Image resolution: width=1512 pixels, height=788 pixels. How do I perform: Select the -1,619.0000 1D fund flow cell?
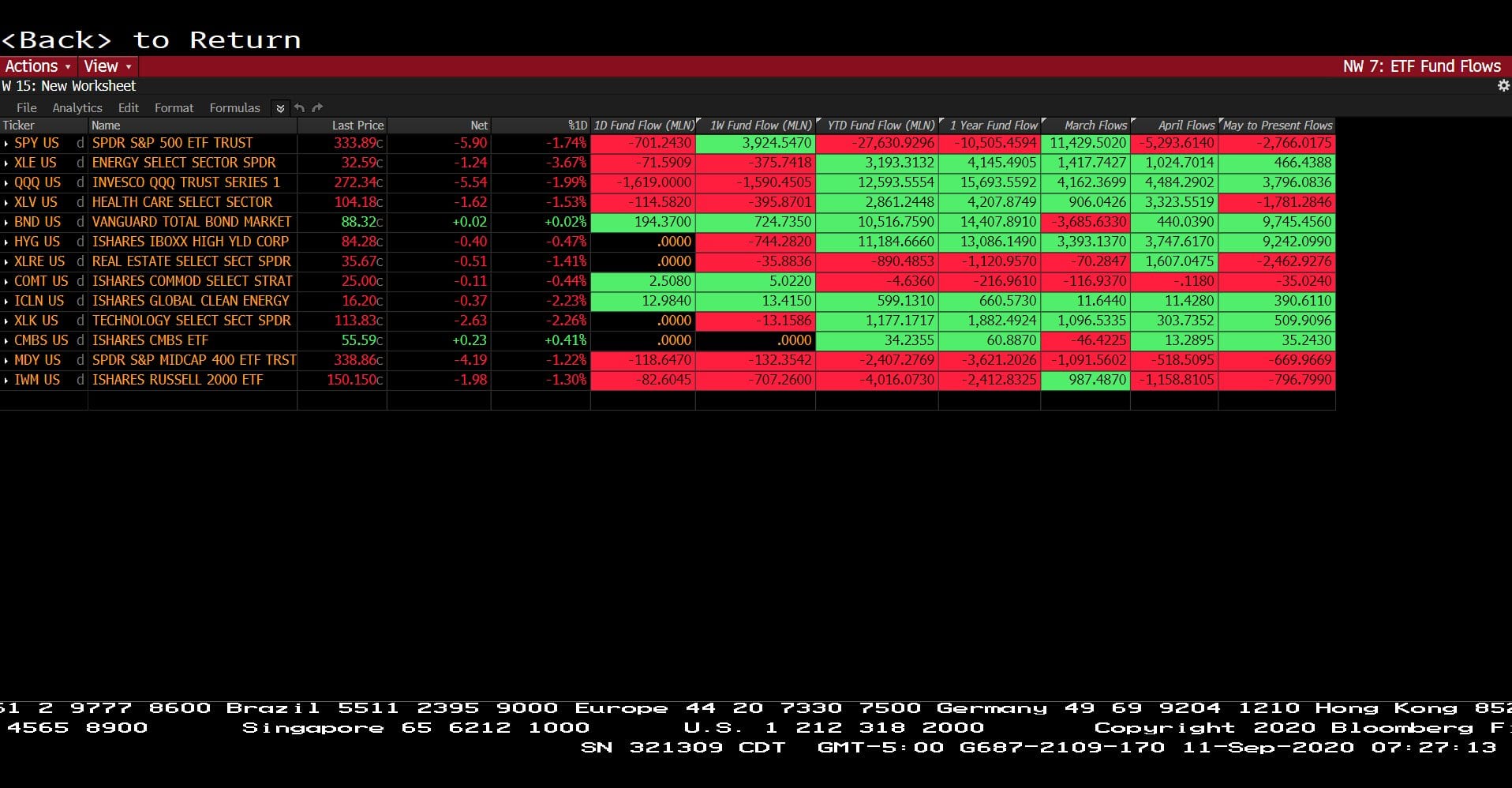tap(643, 182)
